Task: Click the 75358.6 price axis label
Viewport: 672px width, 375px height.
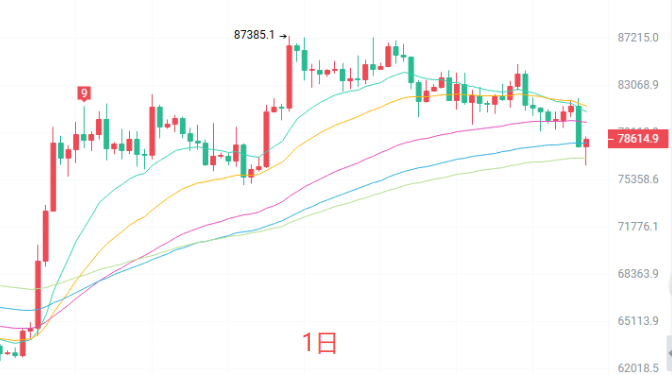Action: pyautogui.click(x=638, y=179)
